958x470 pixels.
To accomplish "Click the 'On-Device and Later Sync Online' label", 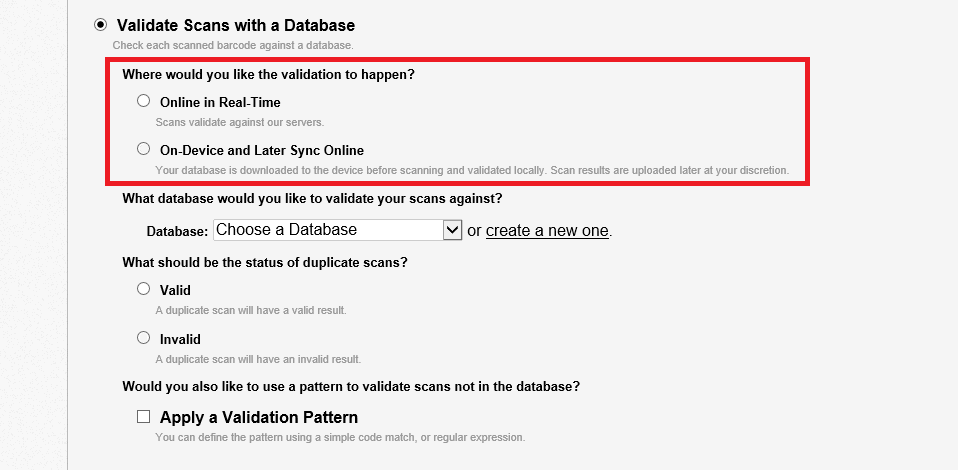I will point(261,150).
